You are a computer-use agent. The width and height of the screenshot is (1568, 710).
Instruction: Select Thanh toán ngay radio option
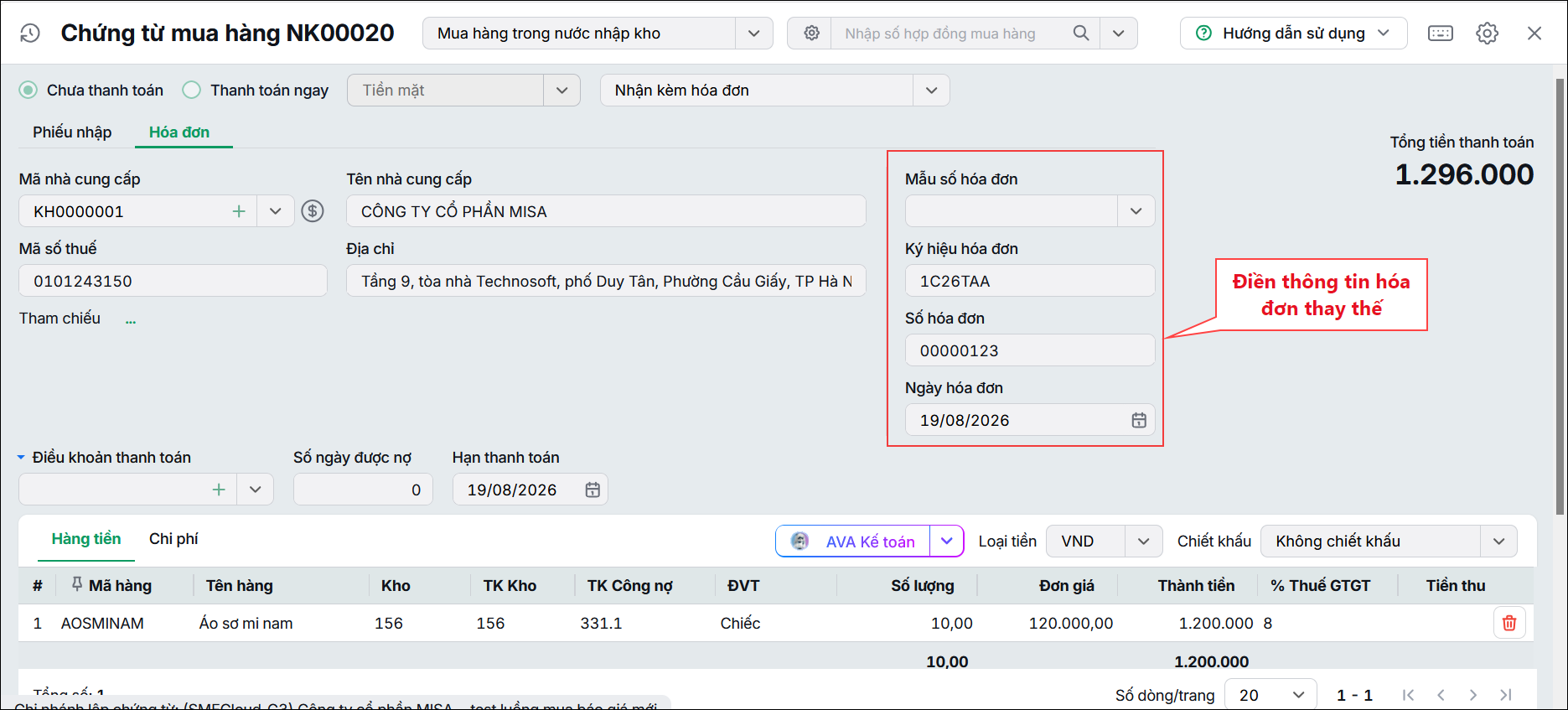click(x=192, y=90)
